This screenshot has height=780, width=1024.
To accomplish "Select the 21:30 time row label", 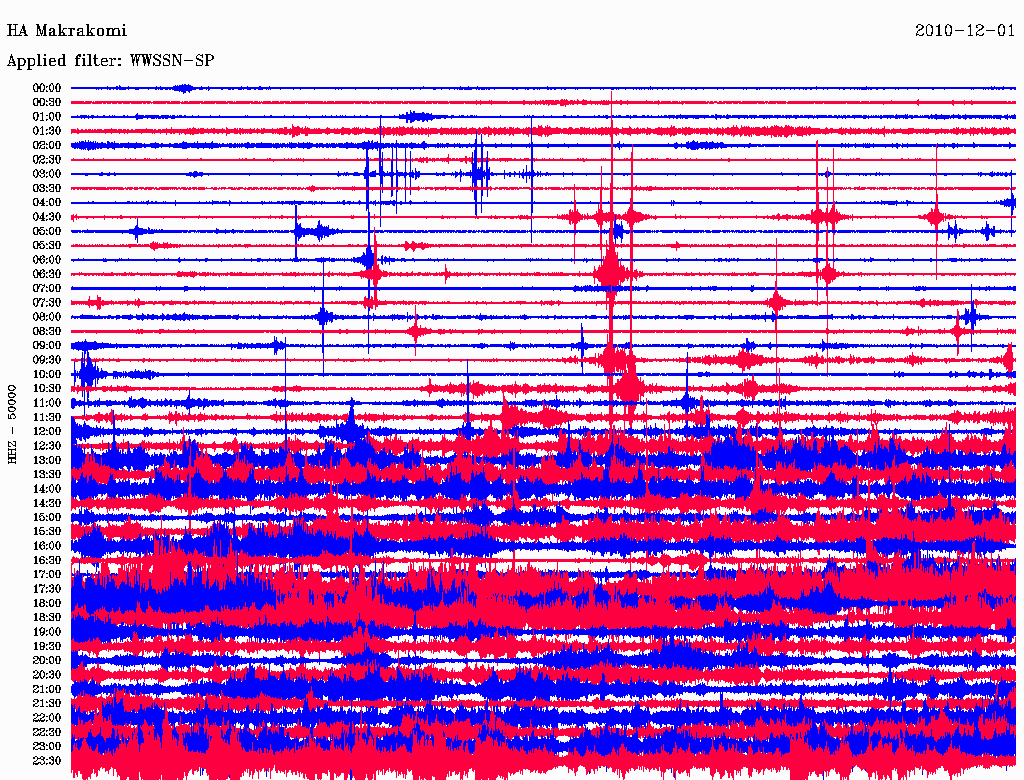I will click(x=47, y=703).
